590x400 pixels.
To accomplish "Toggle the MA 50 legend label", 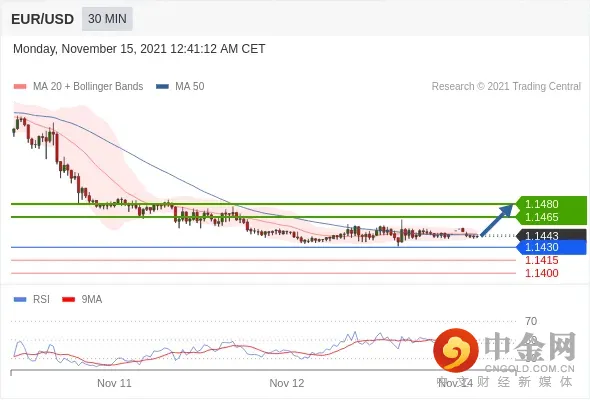I will 190,87.
